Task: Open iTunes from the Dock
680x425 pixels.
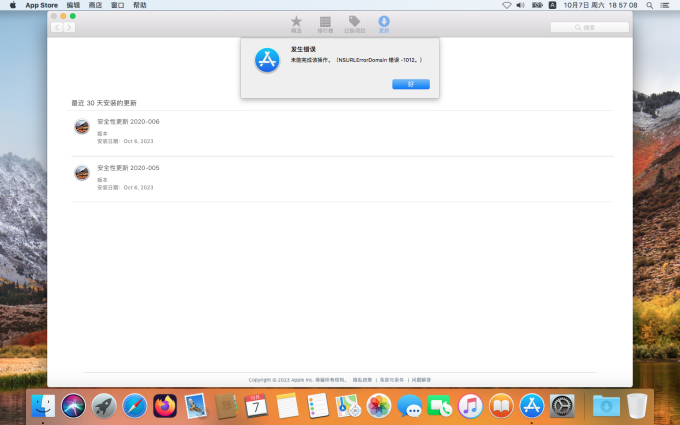Action: coord(470,406)
